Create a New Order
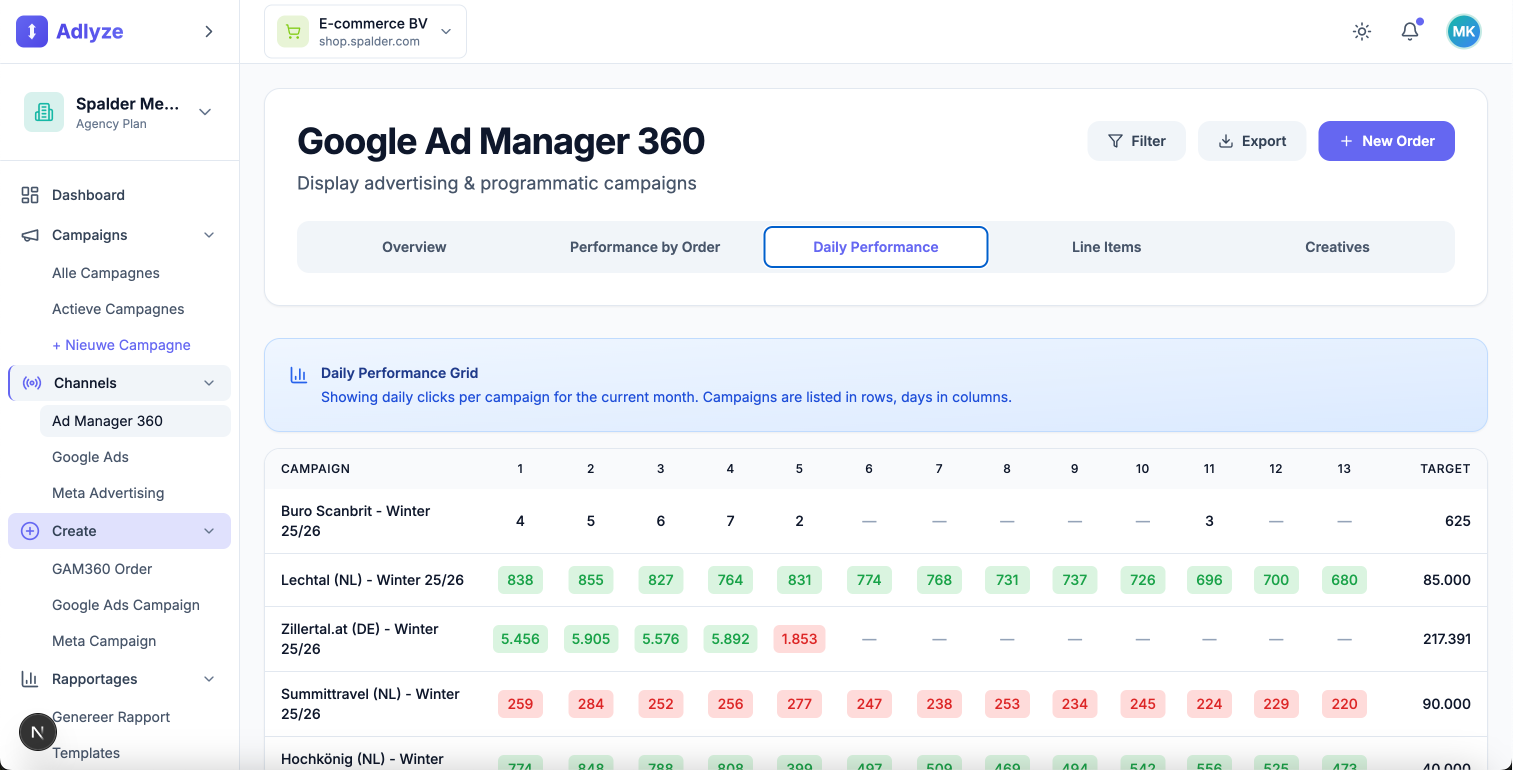The width and height of the screenshot is (1513, 770). [1386, 140]
